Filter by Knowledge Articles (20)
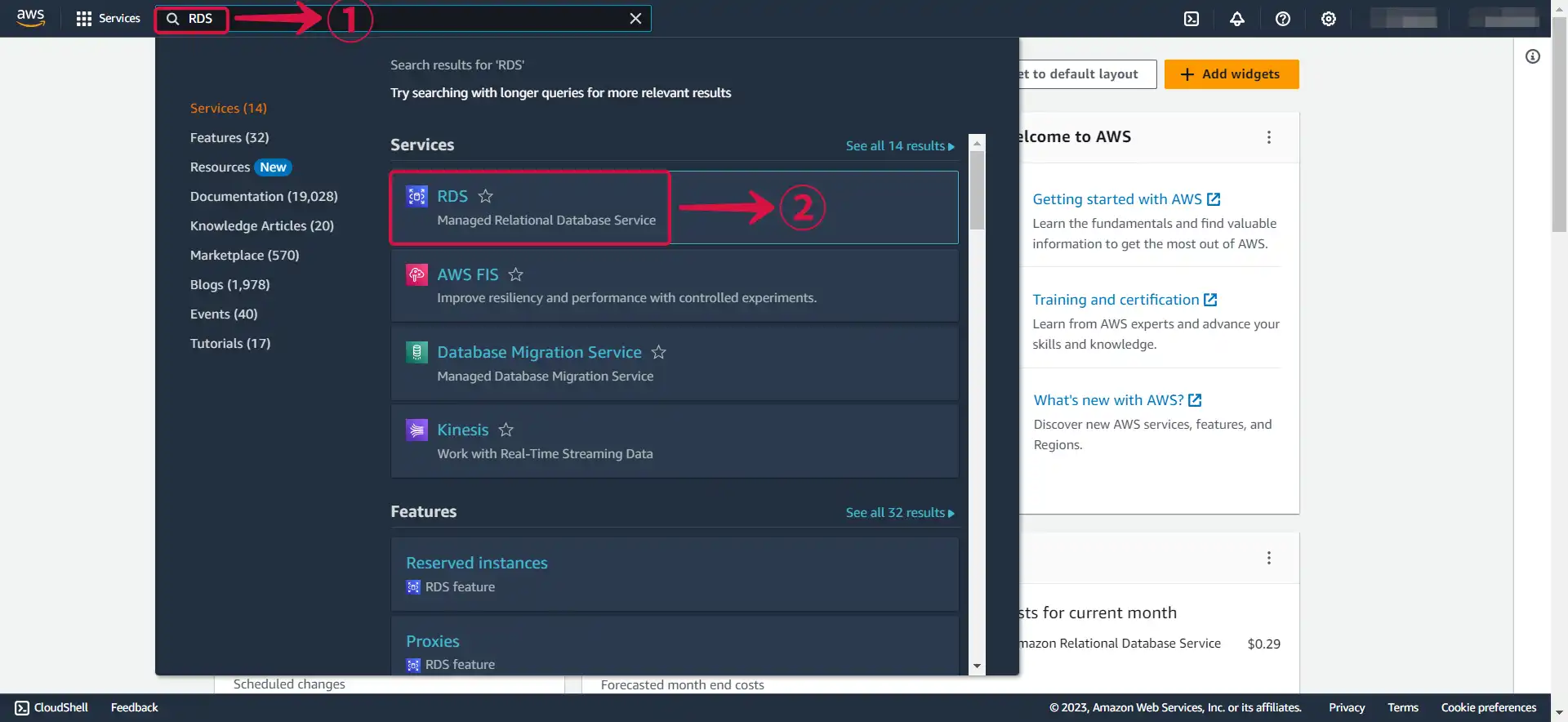The height and width of the screenshot is (722, 1568). click(262, 225)
